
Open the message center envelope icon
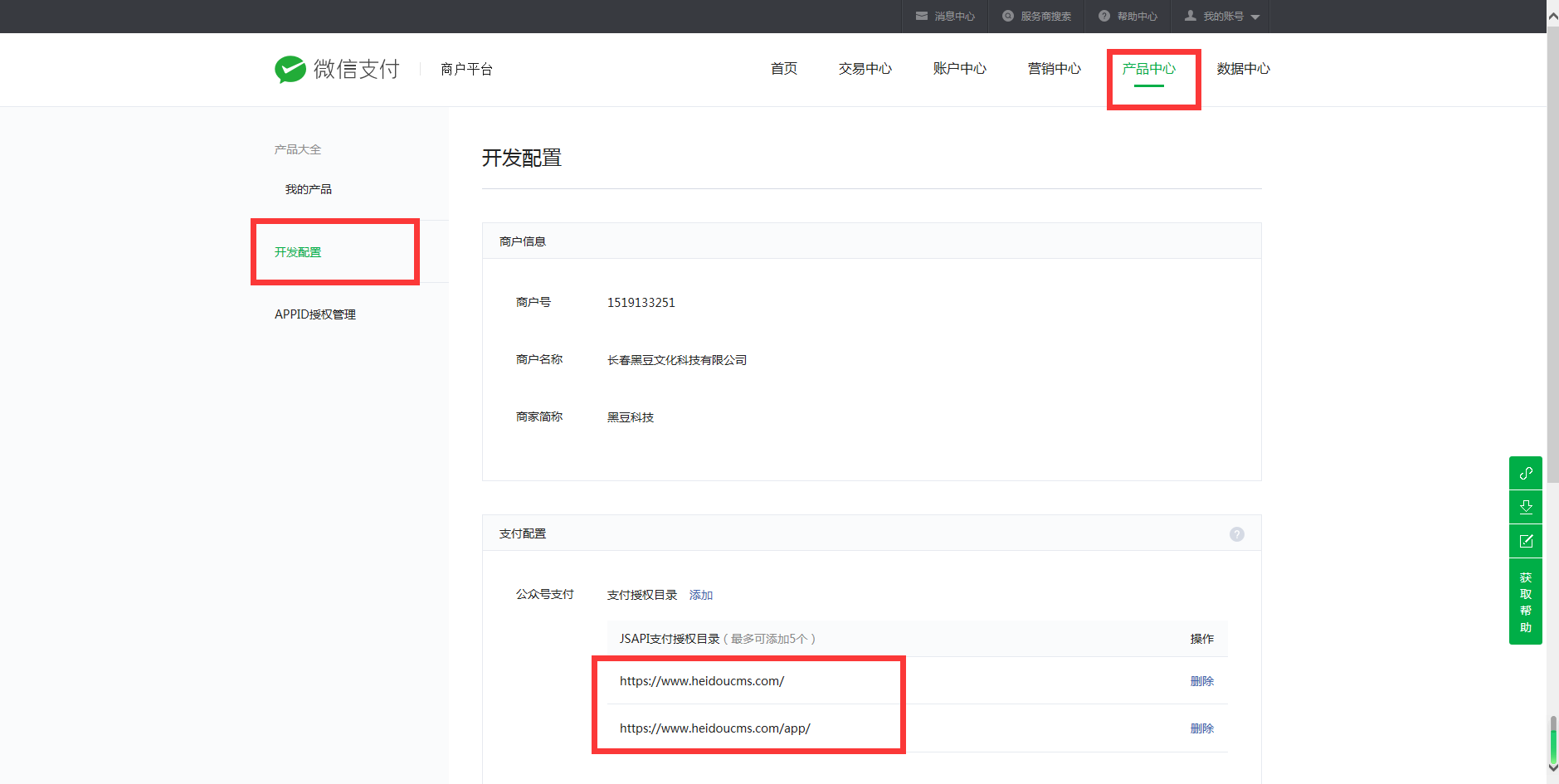tap(922, 16)
